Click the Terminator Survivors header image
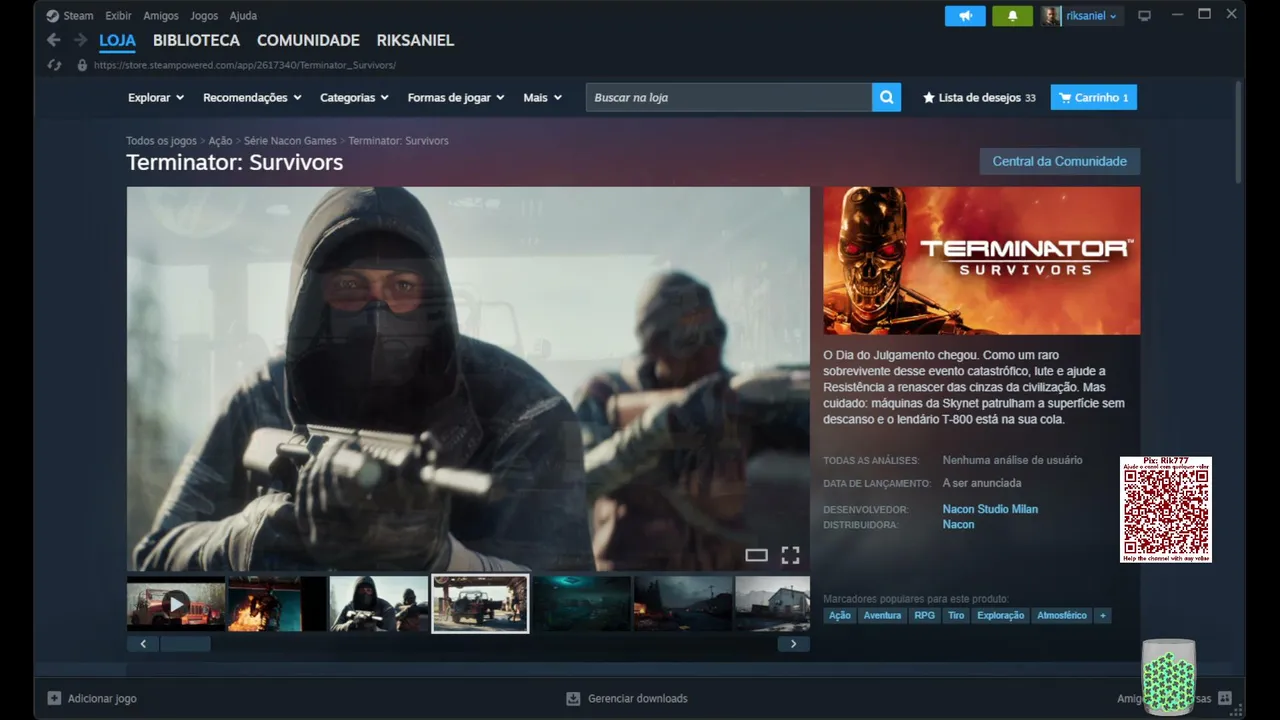The image size is (1280, 720). (981, 261)
